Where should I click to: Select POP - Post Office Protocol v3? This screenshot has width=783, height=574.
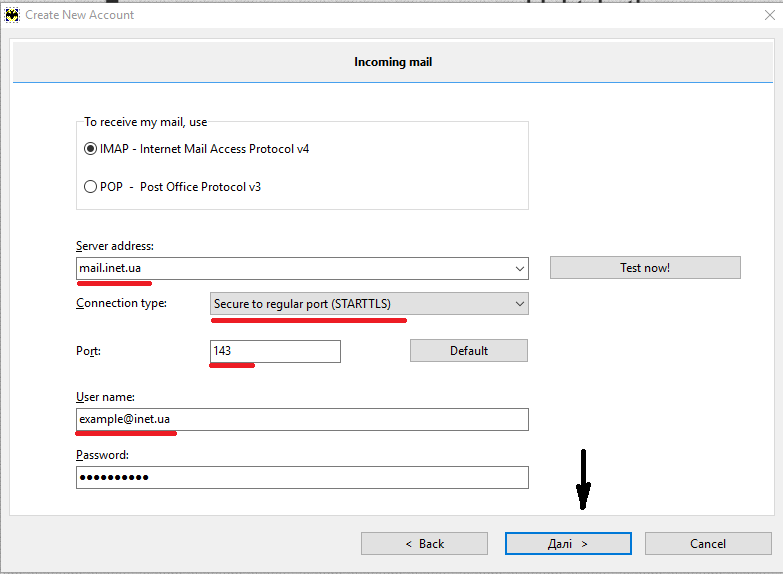tap(91, 187)
